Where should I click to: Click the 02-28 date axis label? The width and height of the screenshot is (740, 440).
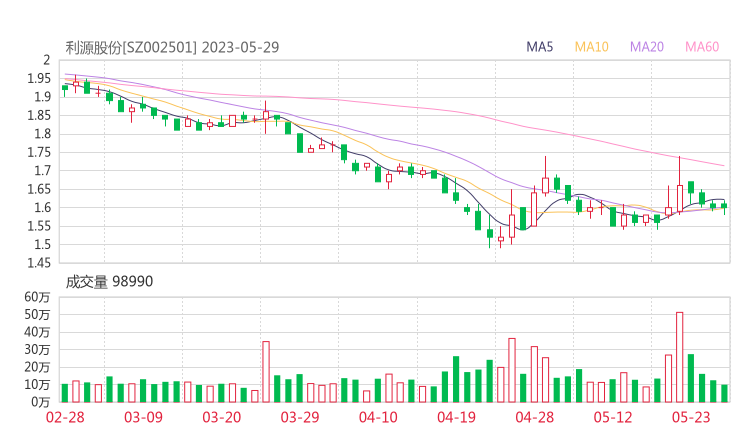click(x=65, y=417)
